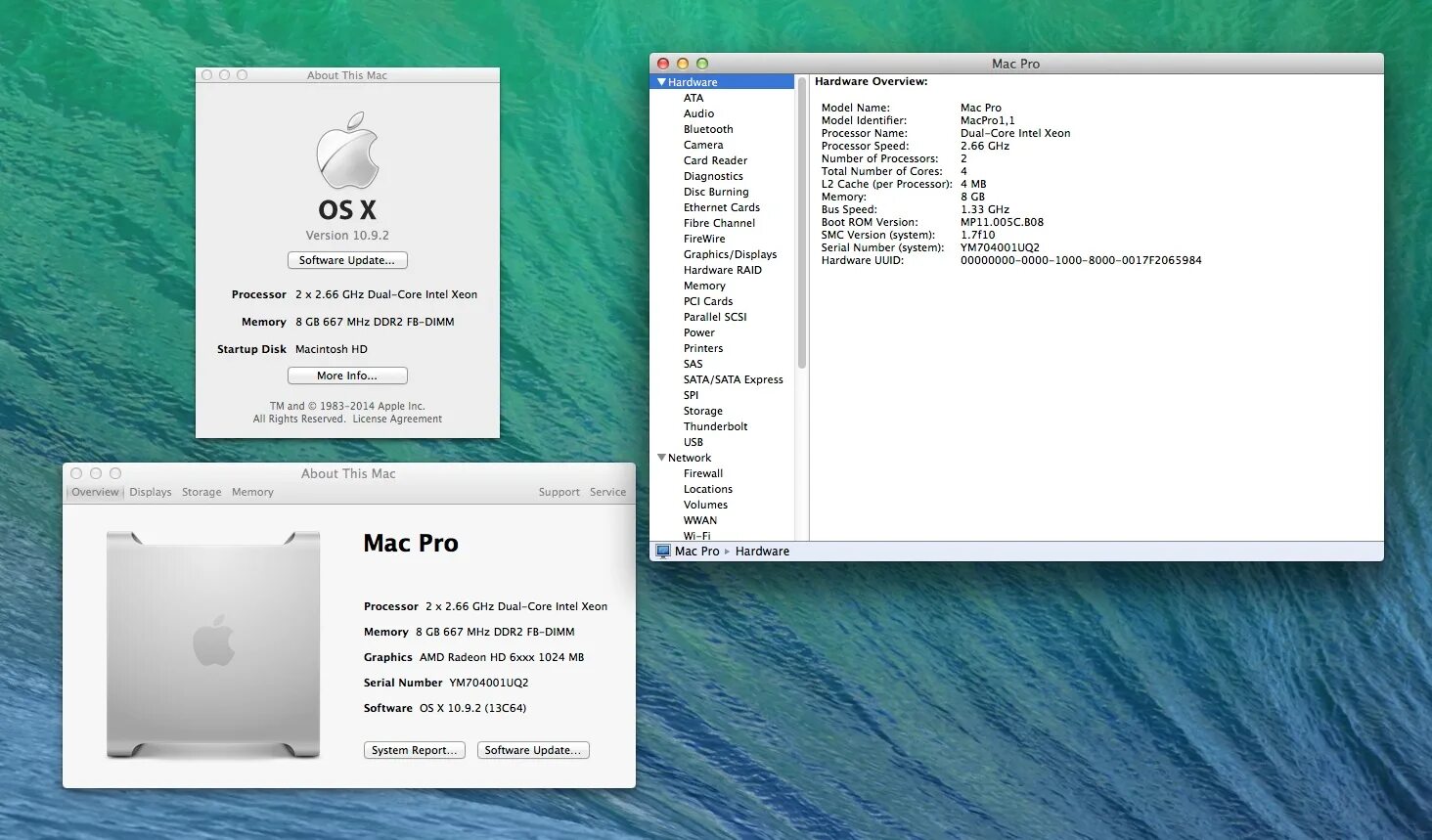Click the Network header row in sidebar
Image resolution: width=1432 pixels, height=840 pixels.
click(x=723, y=458)
